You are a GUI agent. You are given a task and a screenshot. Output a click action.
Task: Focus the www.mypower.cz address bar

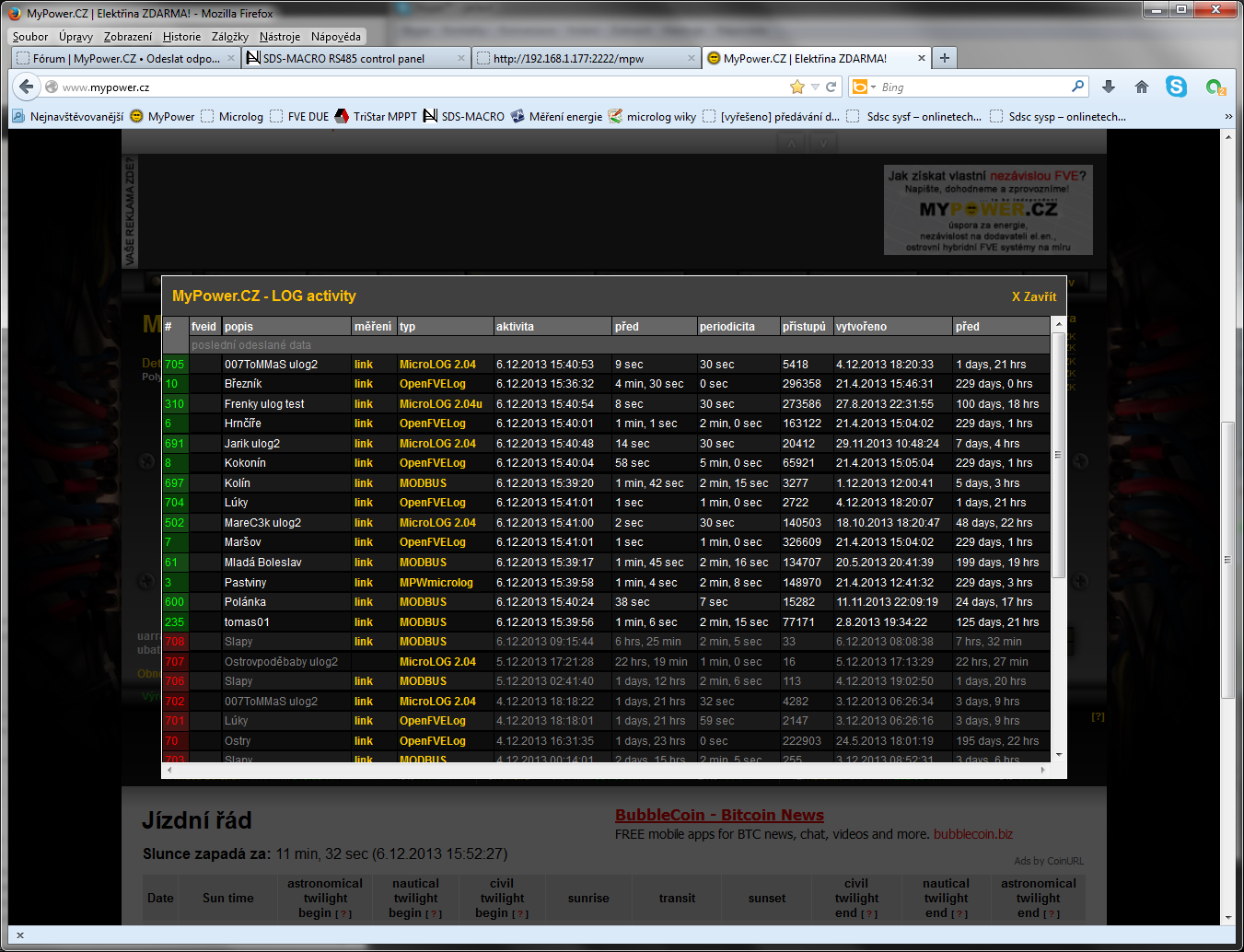tap(414, 87)
